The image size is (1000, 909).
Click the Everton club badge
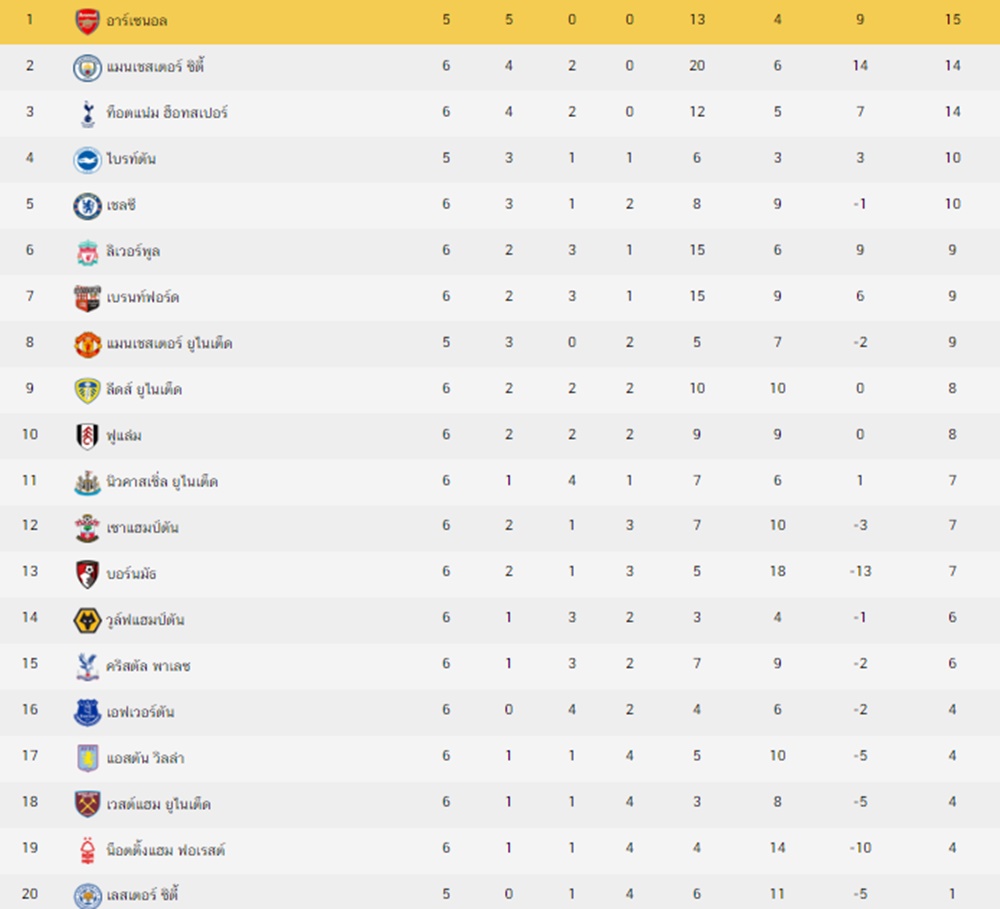click(87, 712)
